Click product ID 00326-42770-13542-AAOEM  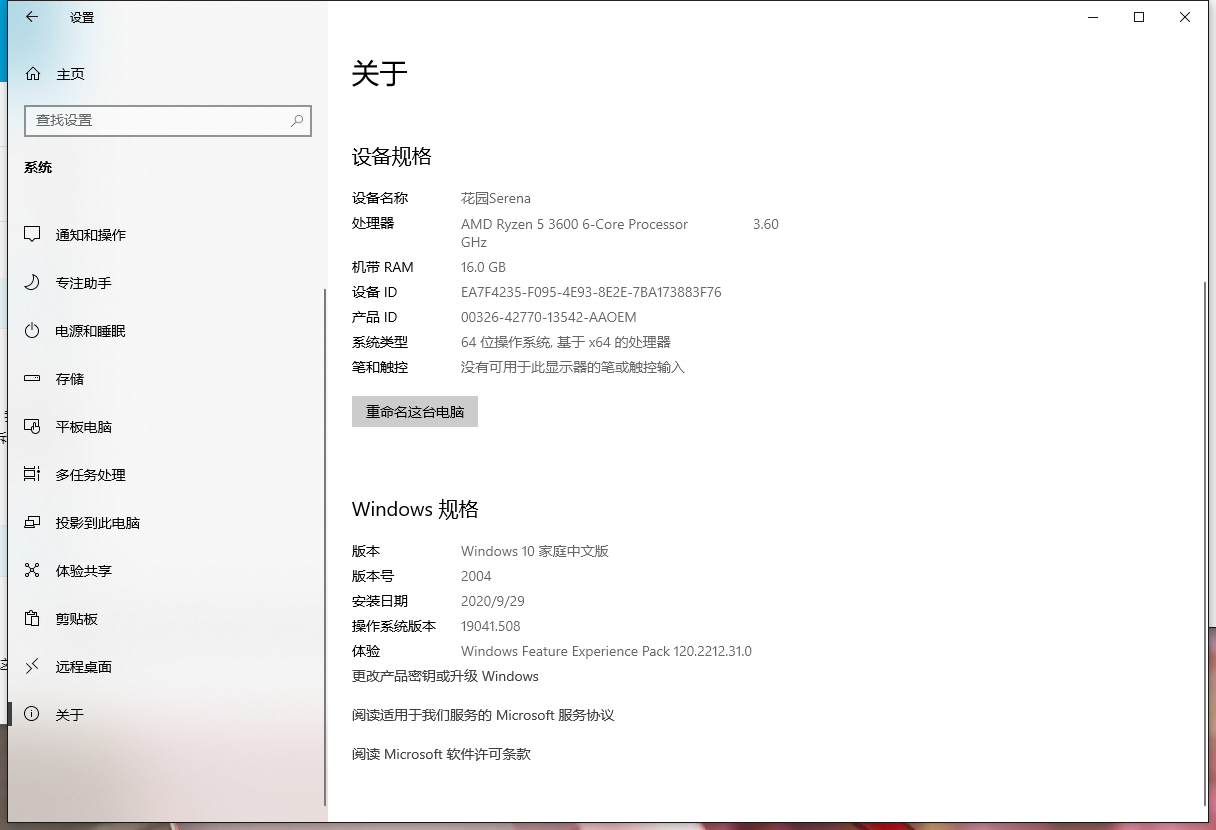[549, 317]
